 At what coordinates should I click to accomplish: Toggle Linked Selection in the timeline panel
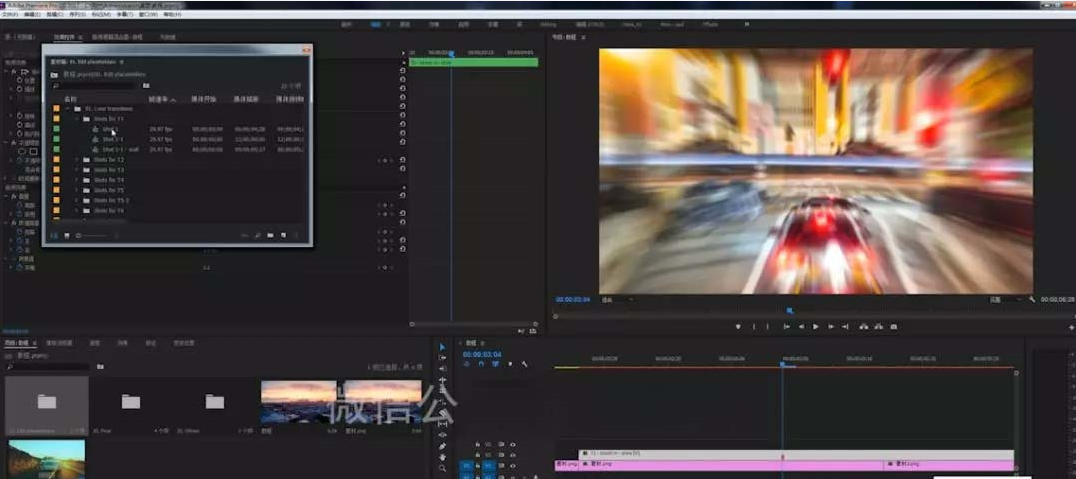click(495, 364)
